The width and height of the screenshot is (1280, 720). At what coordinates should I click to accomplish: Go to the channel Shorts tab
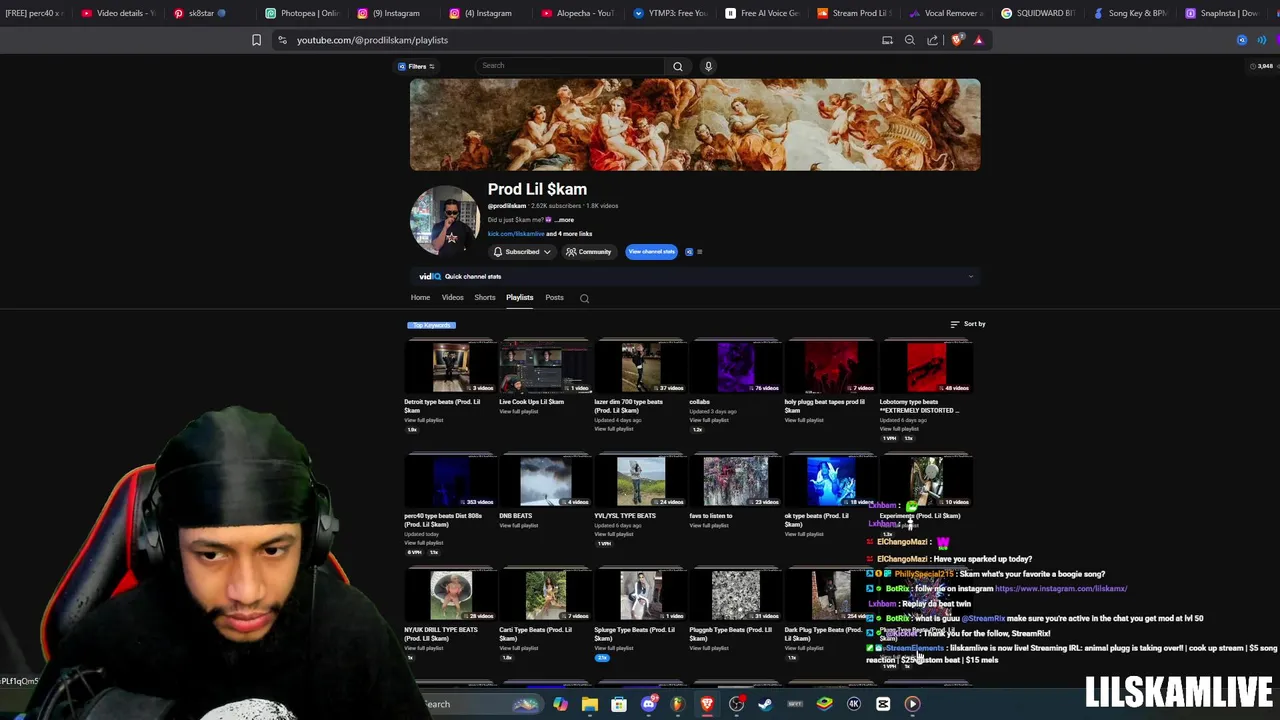tap(485, 297)
